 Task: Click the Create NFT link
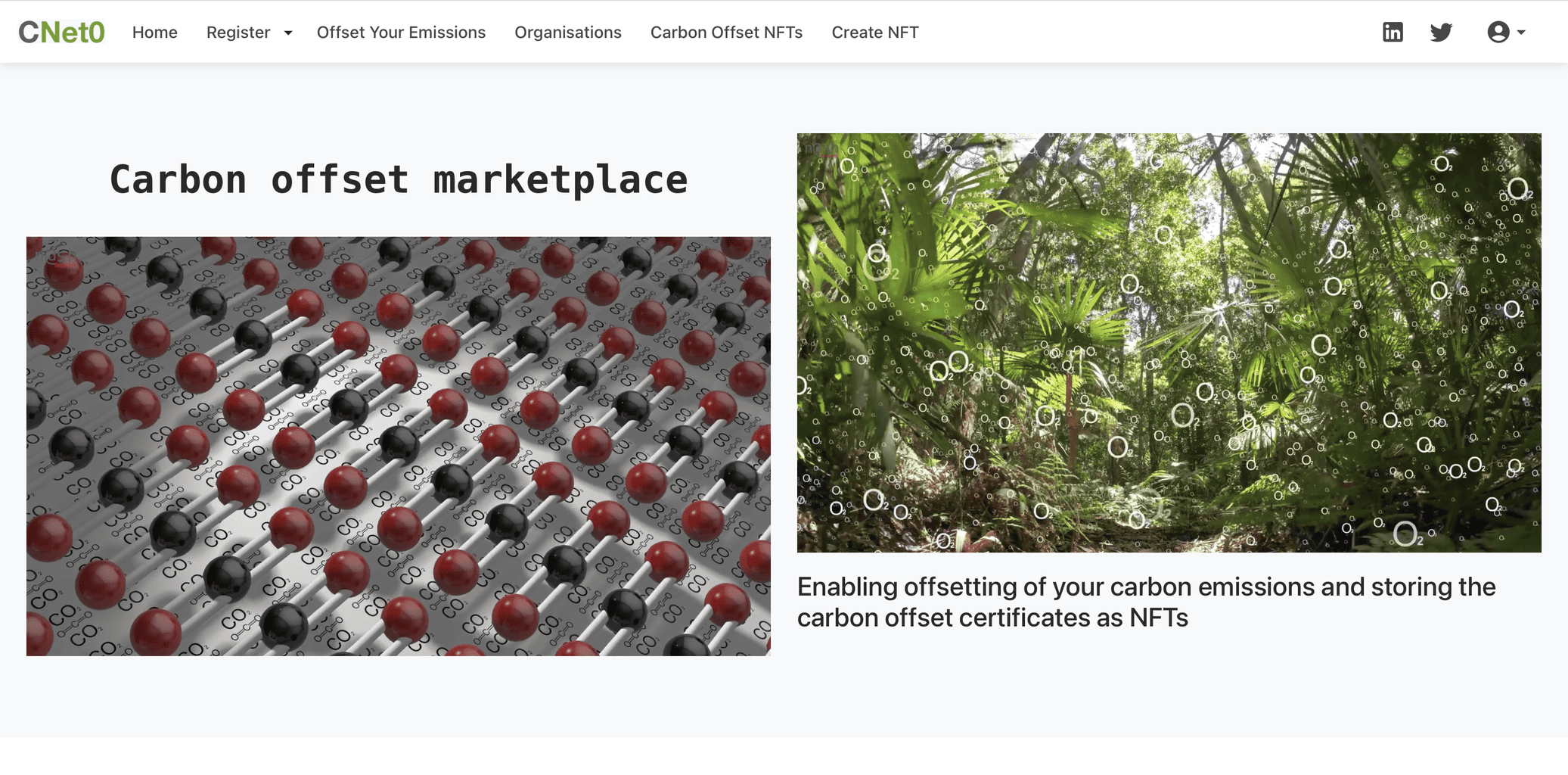point(874,33)
